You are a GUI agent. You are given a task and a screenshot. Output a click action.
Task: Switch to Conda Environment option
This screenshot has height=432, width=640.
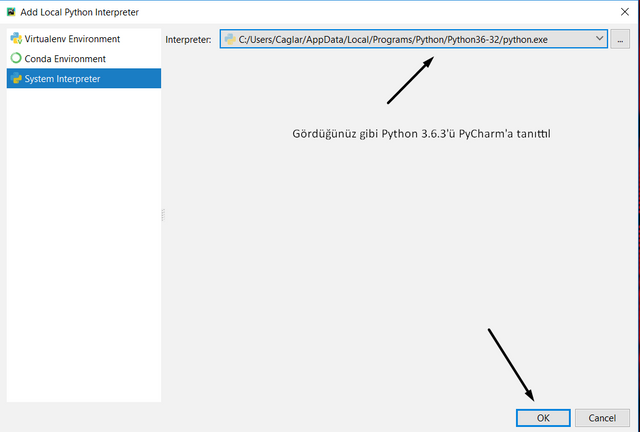coord(65,59)
